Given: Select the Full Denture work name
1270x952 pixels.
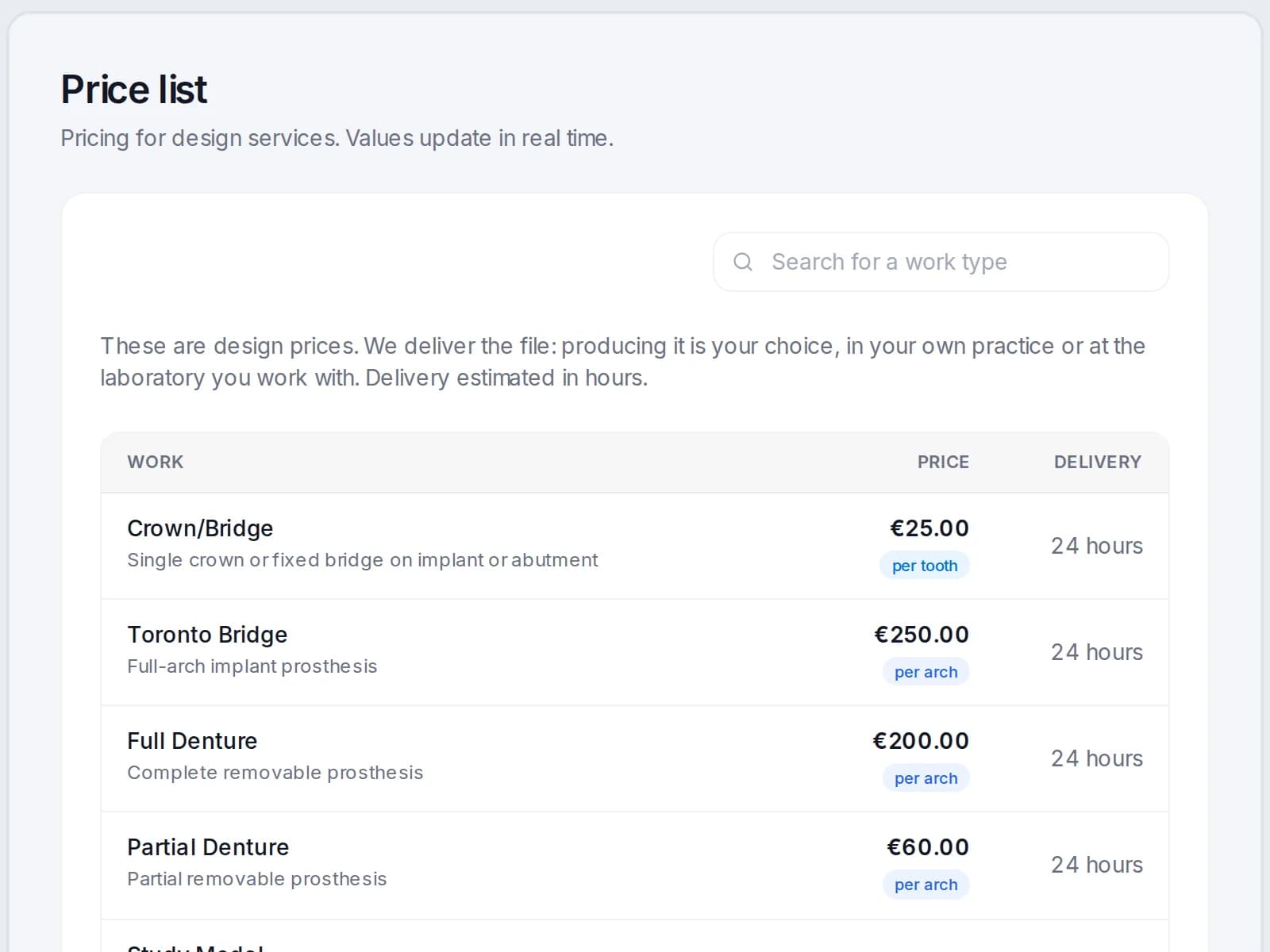Looking at the screenshot, I should pyautogui.click(x=192, y=741).
